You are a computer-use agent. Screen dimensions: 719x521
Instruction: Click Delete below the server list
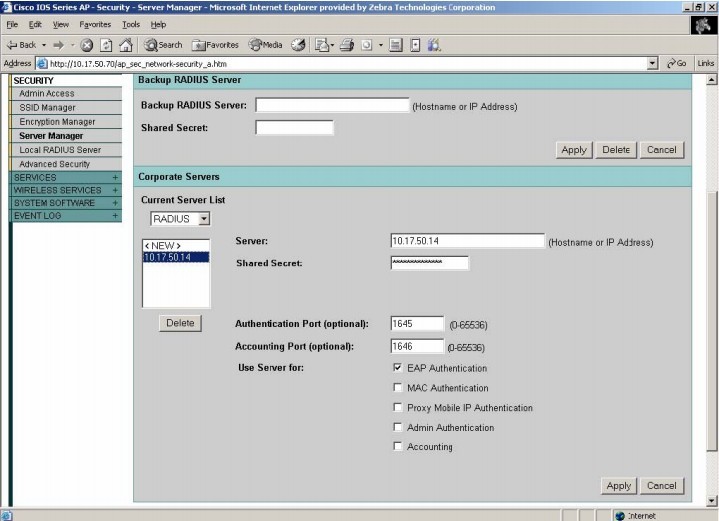point(180,323)
